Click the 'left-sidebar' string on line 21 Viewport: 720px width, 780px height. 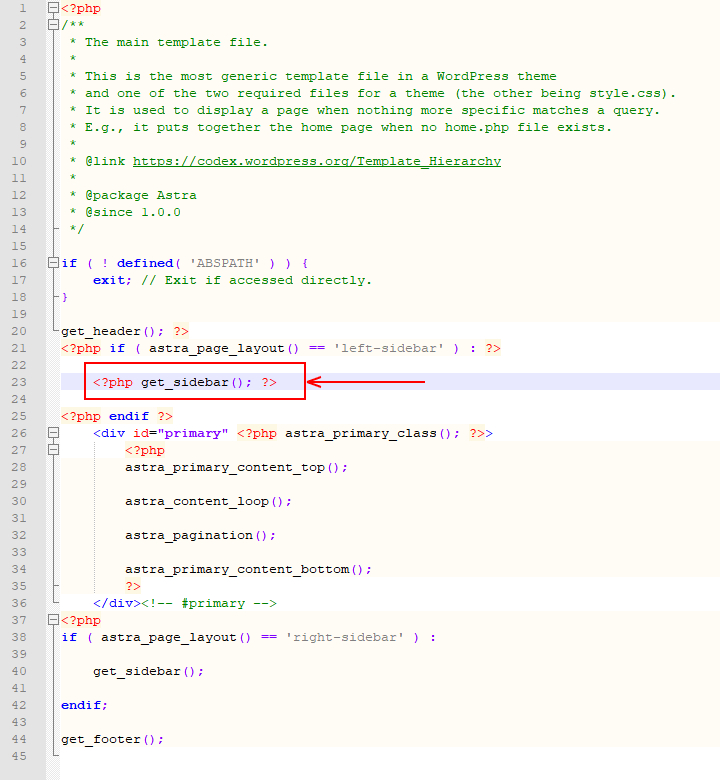(x=389, y=348)
